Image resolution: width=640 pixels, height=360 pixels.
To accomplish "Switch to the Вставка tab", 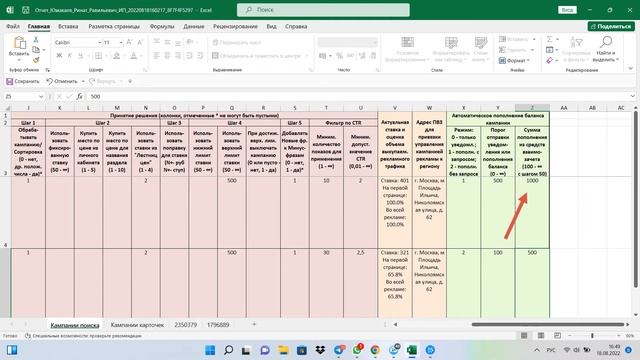I will pyautogui.click(x=68, y=26).
